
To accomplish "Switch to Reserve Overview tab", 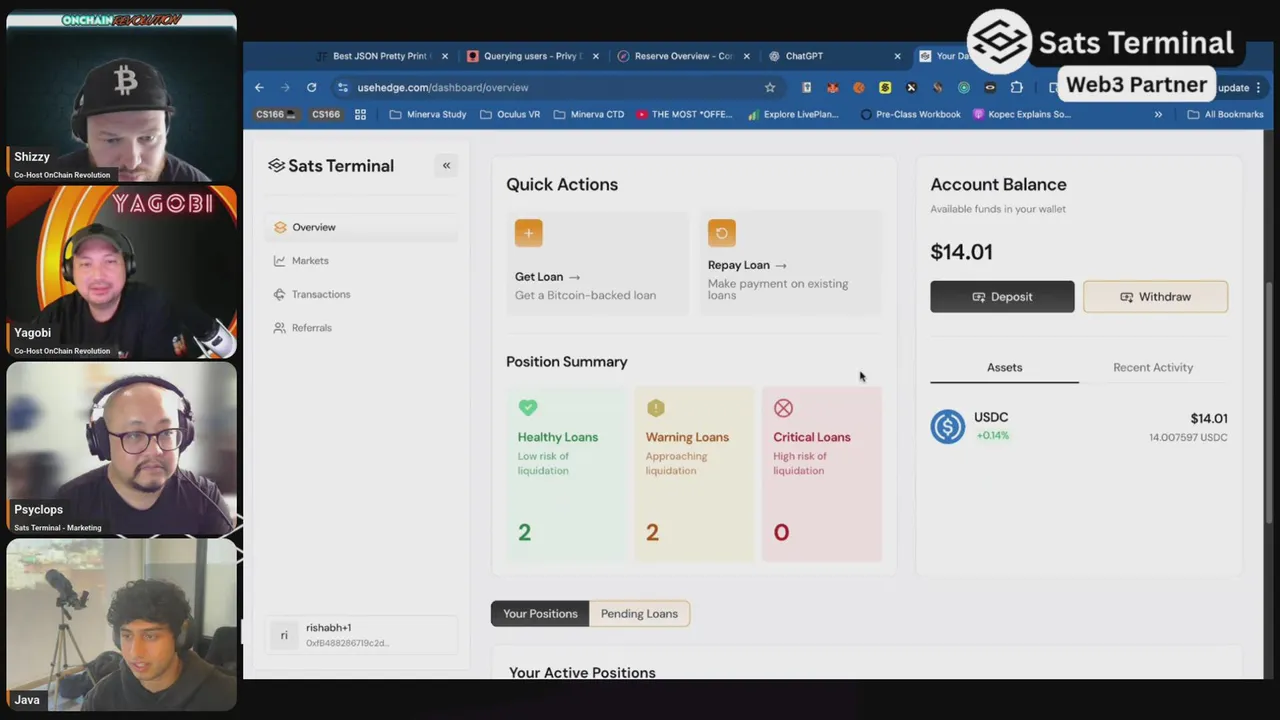I will (684, 56).
